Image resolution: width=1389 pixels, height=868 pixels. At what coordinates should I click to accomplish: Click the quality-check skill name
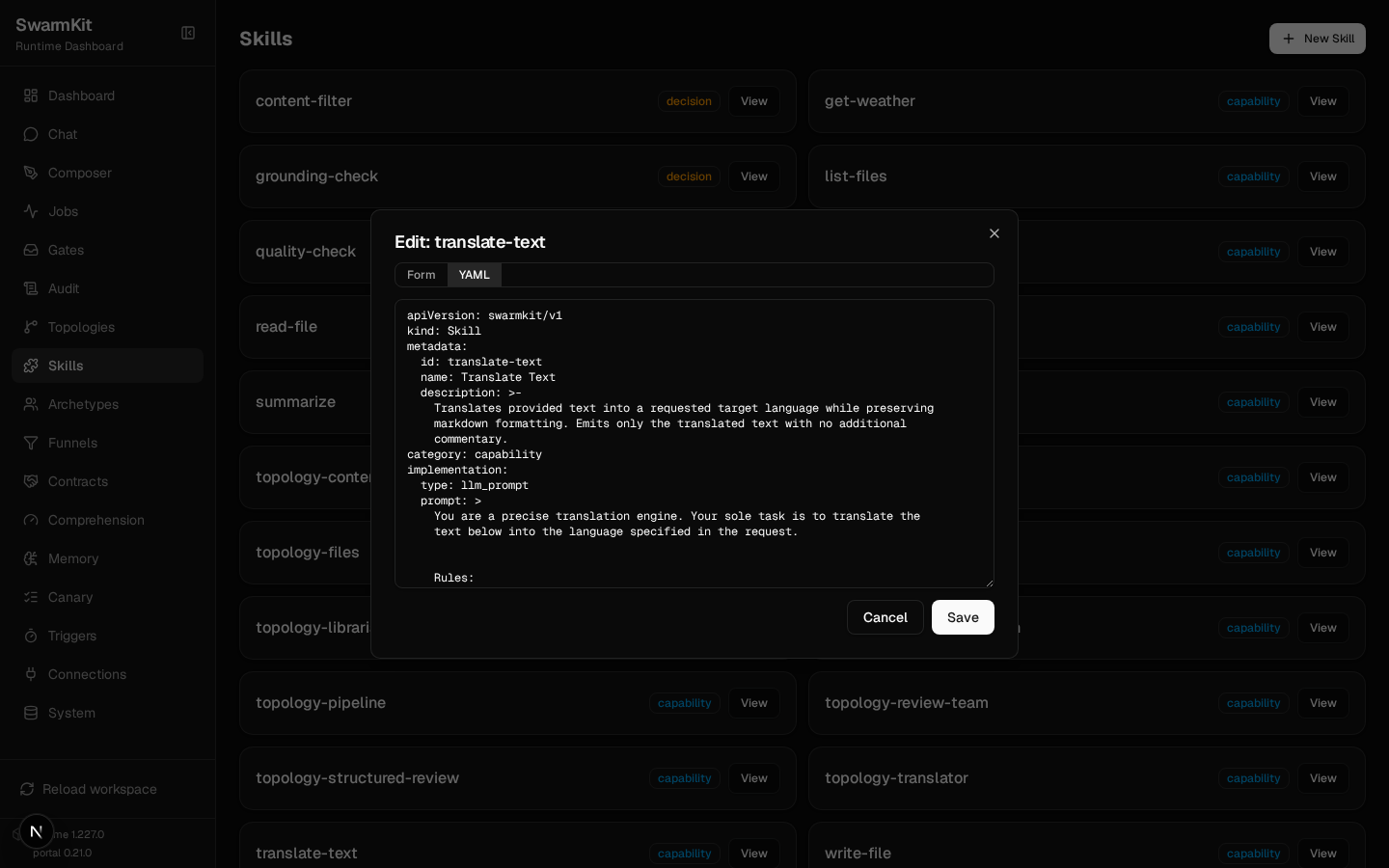[306, 252]
